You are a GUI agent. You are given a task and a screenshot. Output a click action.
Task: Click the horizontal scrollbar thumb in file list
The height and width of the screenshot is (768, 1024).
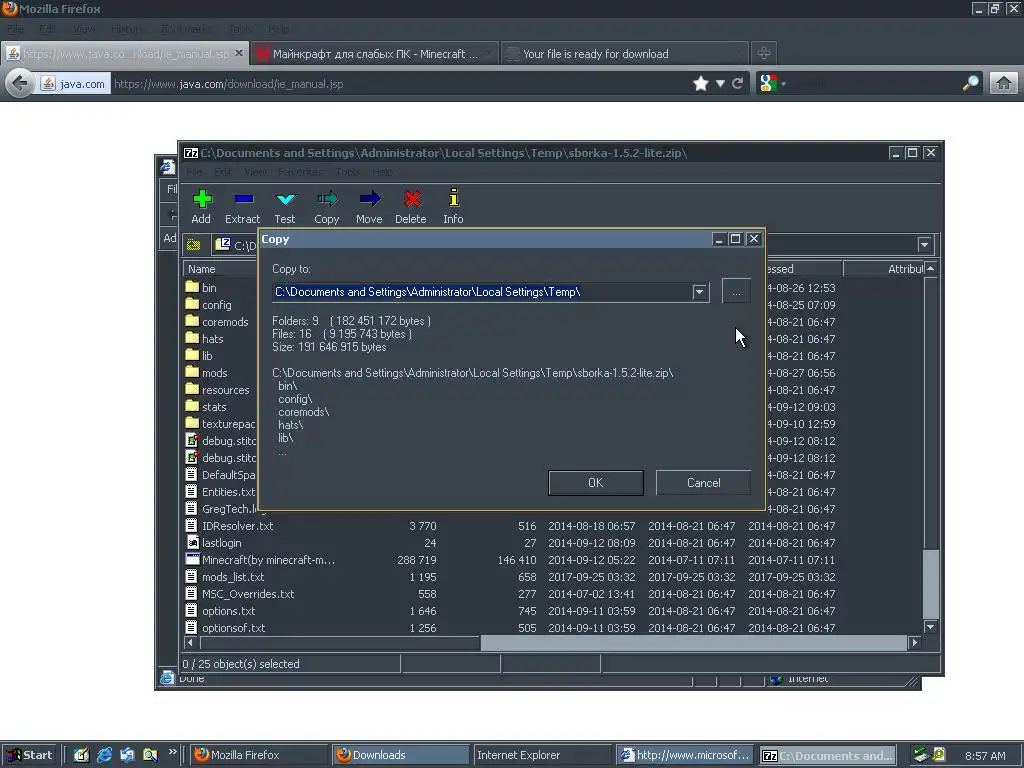(693, 643)
